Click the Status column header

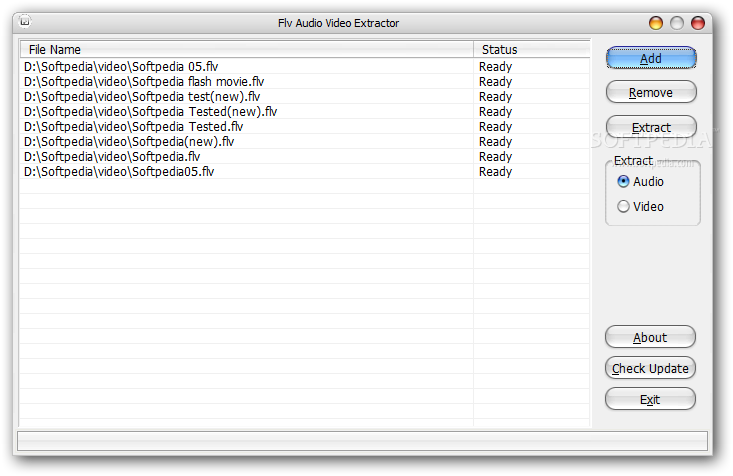[x=531, y=49]
